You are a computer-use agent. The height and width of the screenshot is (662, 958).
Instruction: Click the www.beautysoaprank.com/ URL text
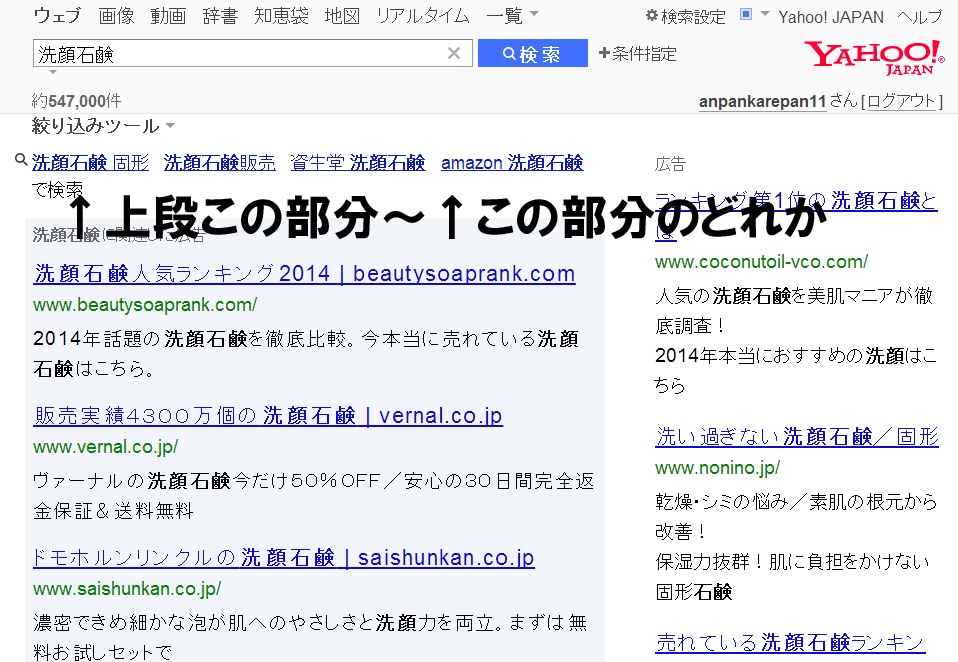point(145,304)
